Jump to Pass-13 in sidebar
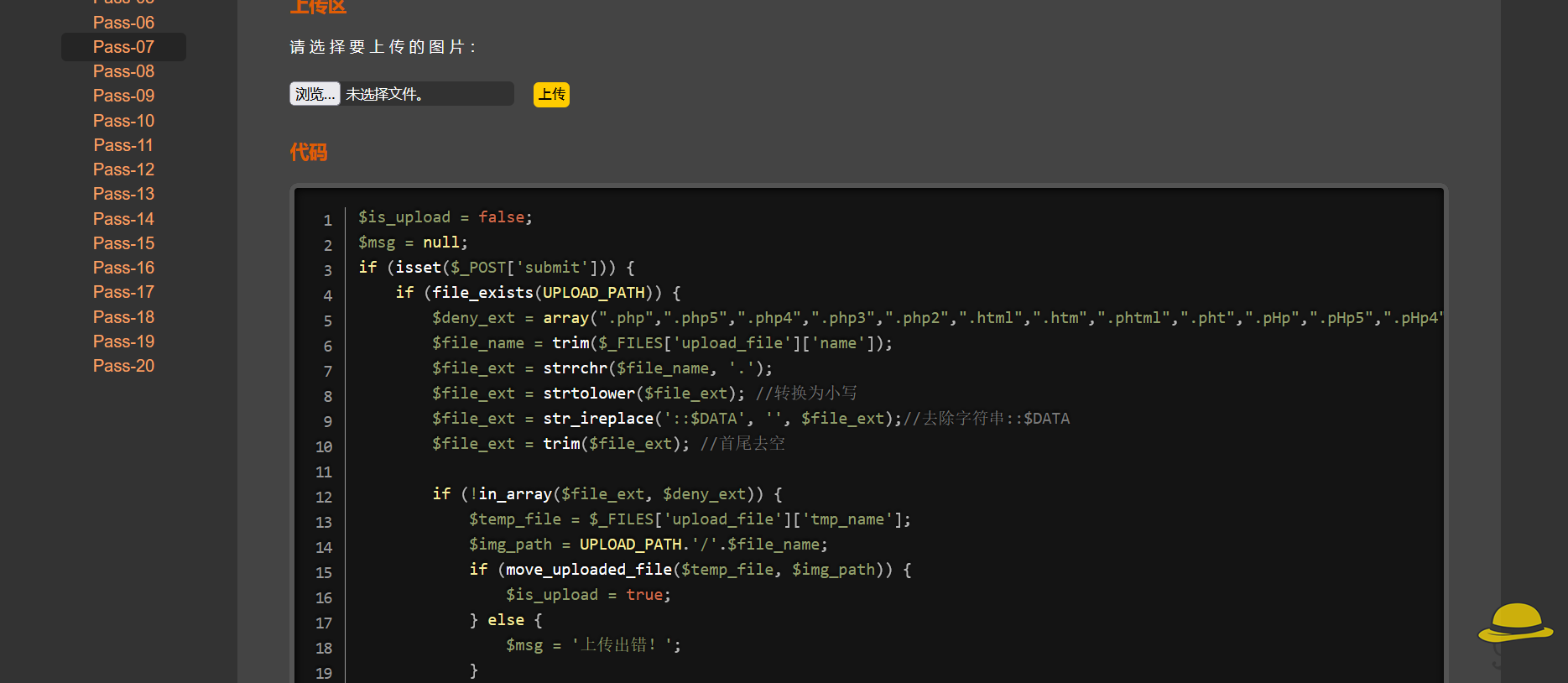This screenshot has width=1568, height=683. coord(123,194)
